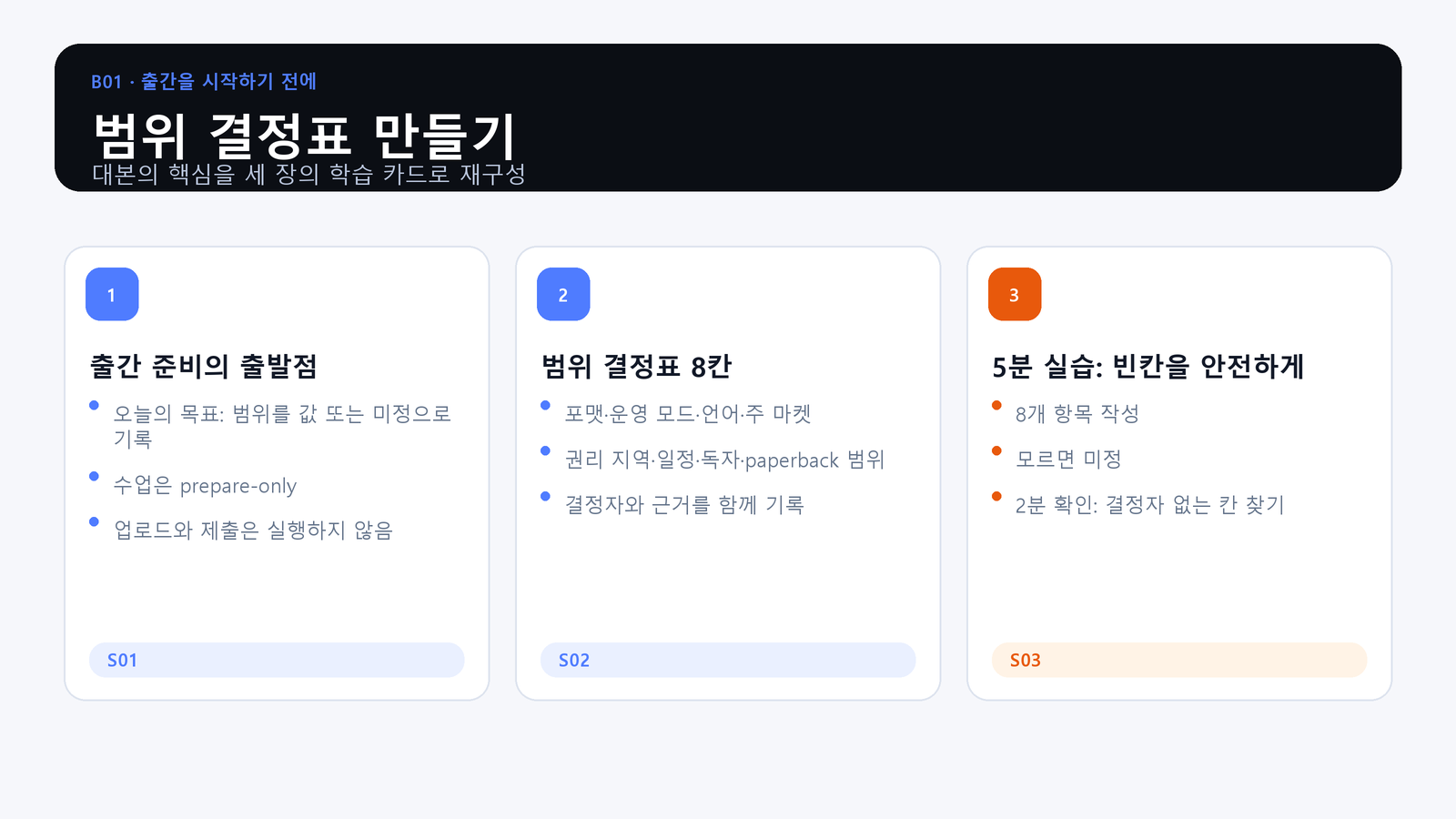Click the blue number 2 badge
The height and width of the screenshot is (819, 1456).
(x=563, y=294)
